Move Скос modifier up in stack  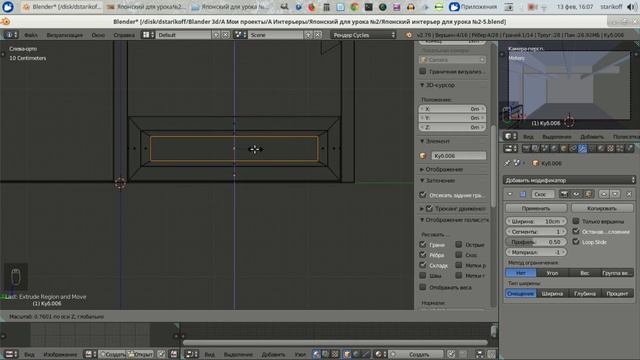(603, 194)
